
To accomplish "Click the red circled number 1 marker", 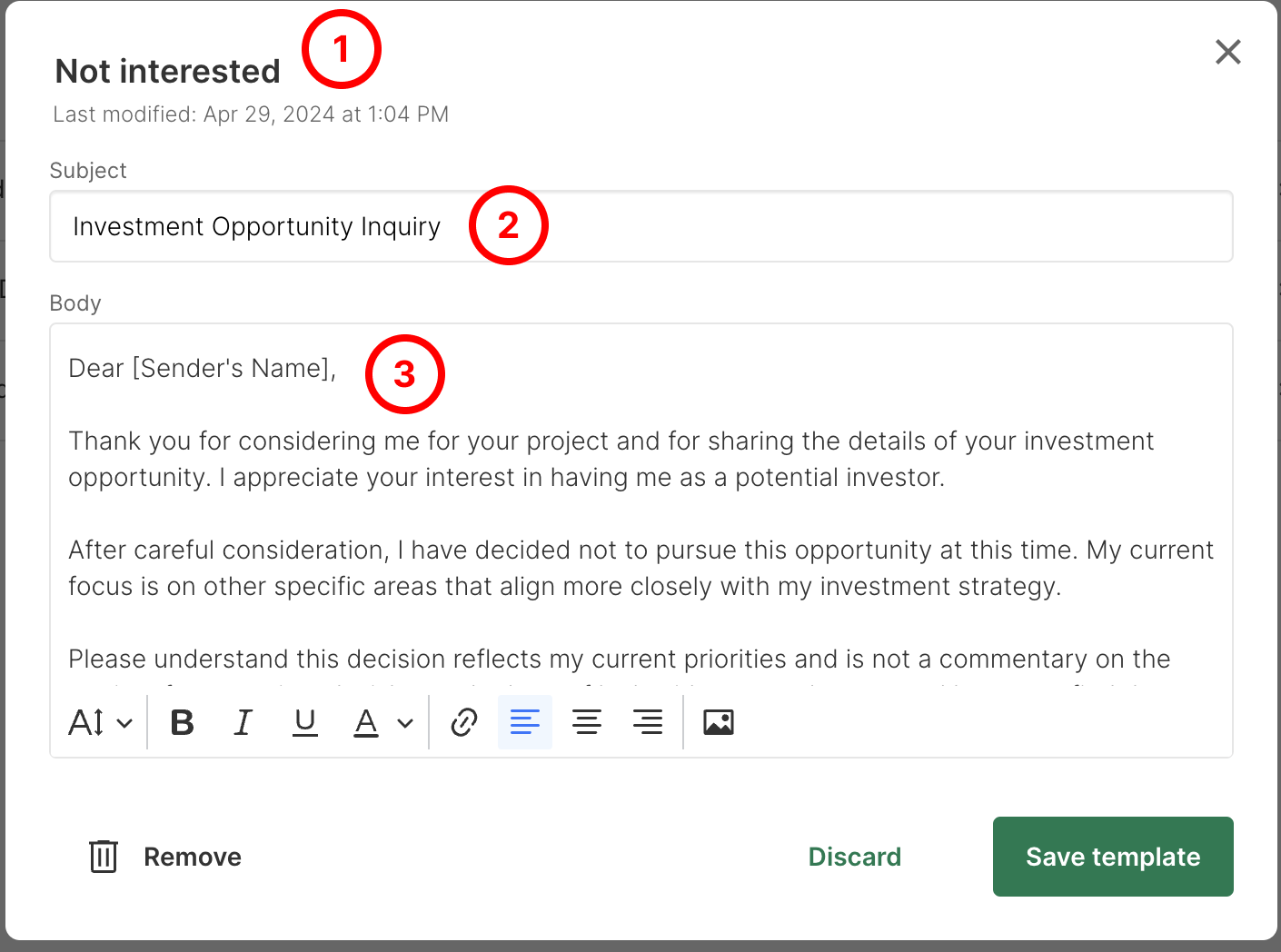I will (342, 49).
